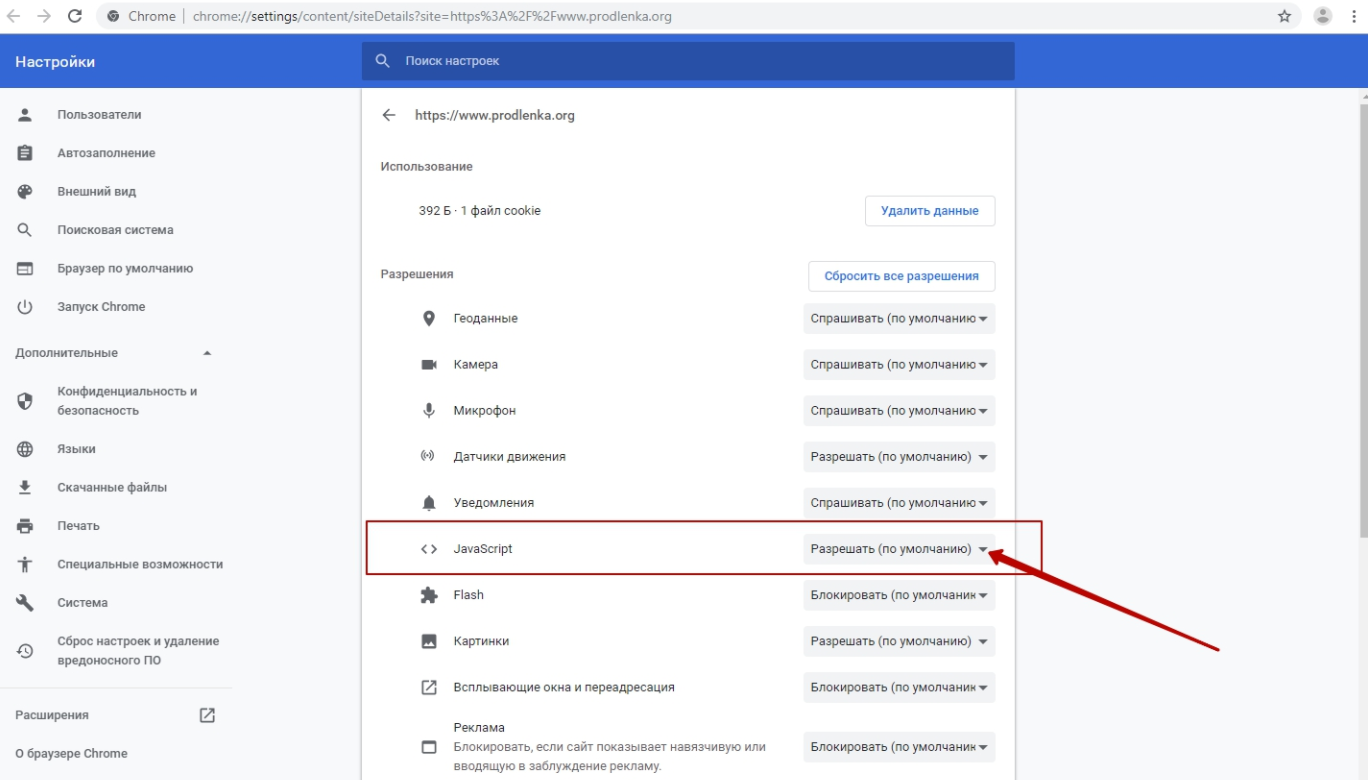Click the shield icon for Конфиденциальность и безопасность
Viewport: 1368px width, 780px height.
(26, 401)
